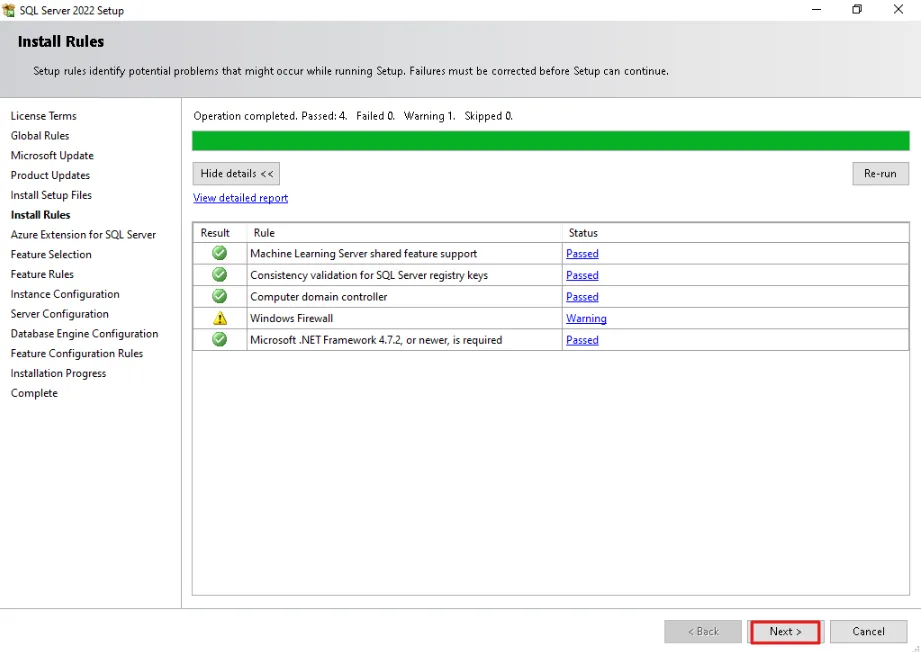Minimize the SQL Server 2022 Setup window
This screenshot has height=652, width=921.
click(816, 9)
